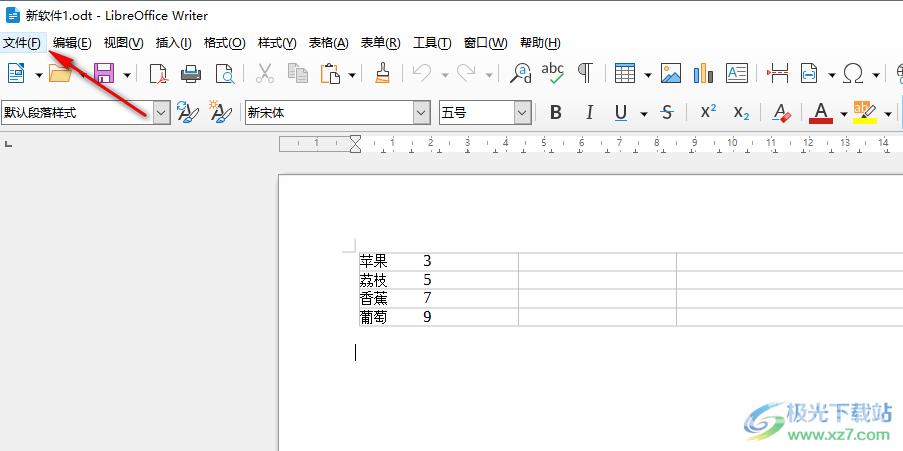Viewport: 903px width, 451px height.
Task: Expand the New document dropdown arrow
Action: point(39,75)
